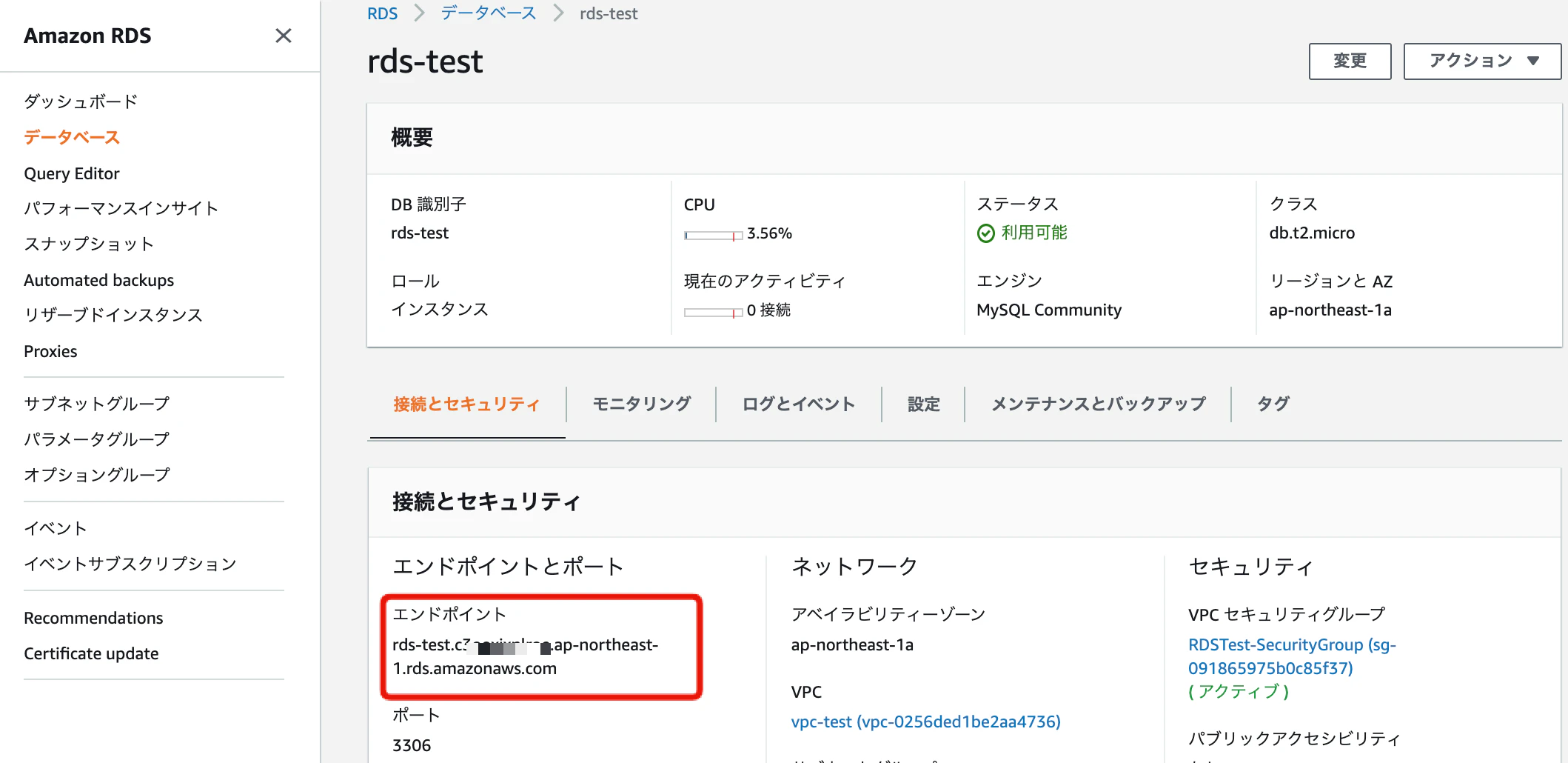Viewport: 1568px width, 763px height.
Task: Click the CPU usage bar at 3.56%
Action: [713, 236]
